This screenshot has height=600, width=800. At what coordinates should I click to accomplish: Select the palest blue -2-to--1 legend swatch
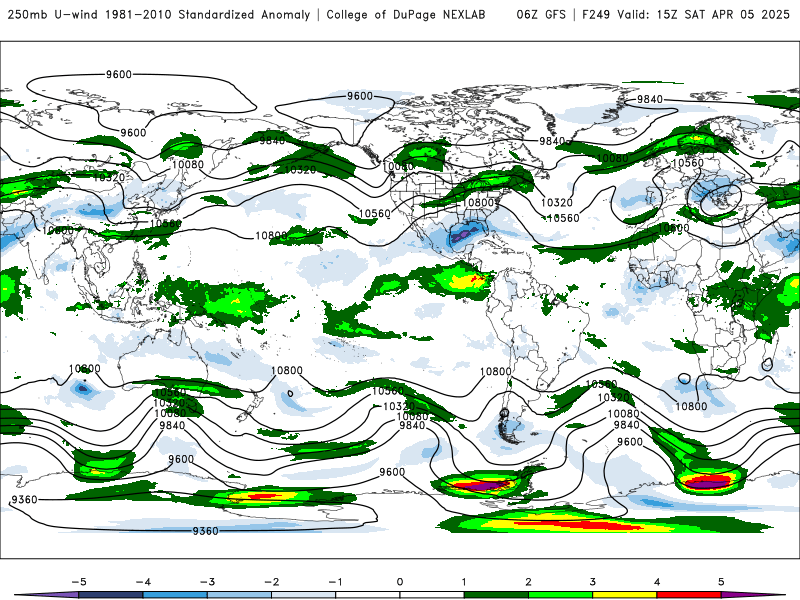pyautogui.click(x=304, y=595)
